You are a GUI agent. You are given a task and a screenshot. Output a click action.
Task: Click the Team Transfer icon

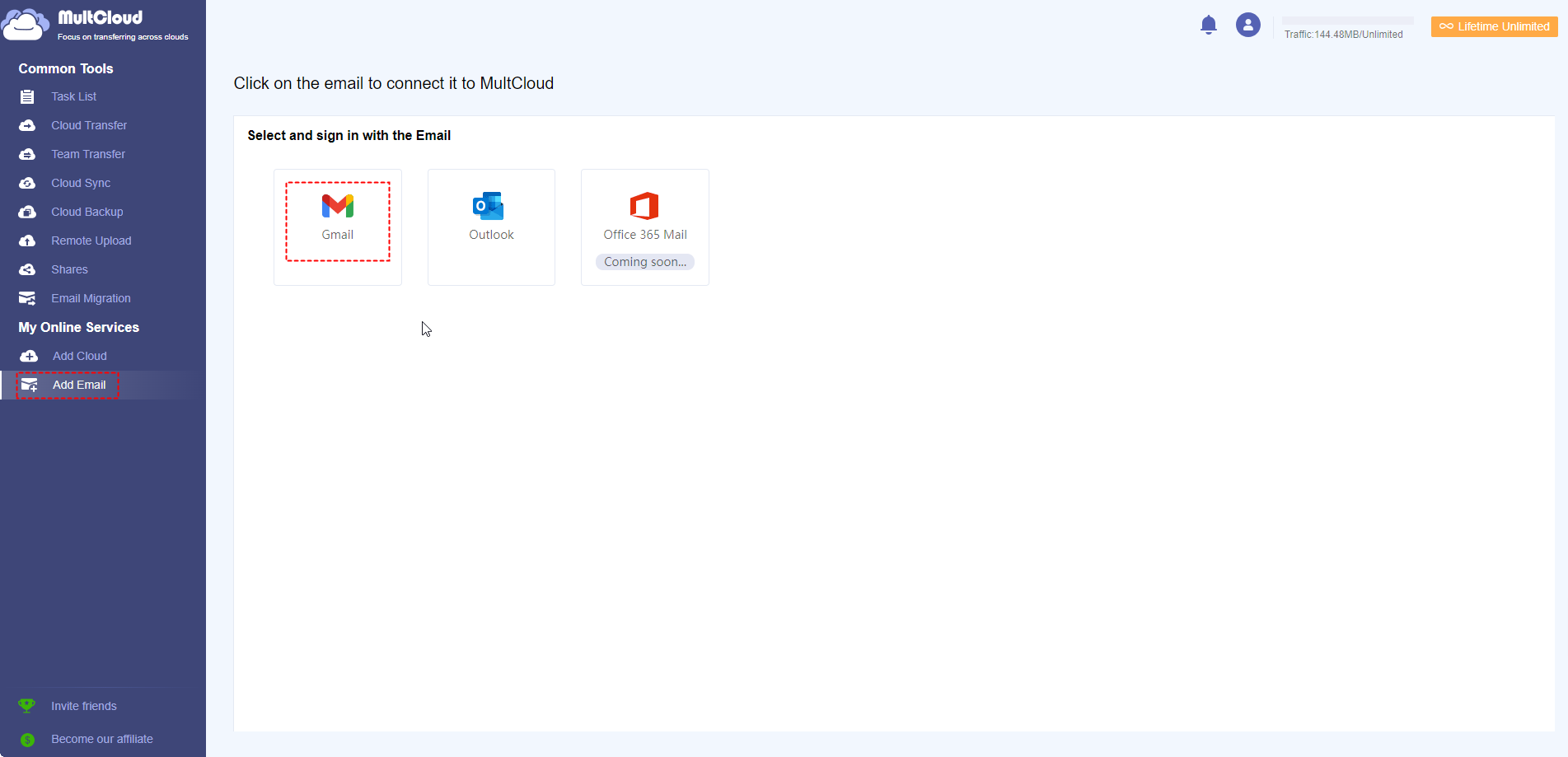[x=27, y=154]
